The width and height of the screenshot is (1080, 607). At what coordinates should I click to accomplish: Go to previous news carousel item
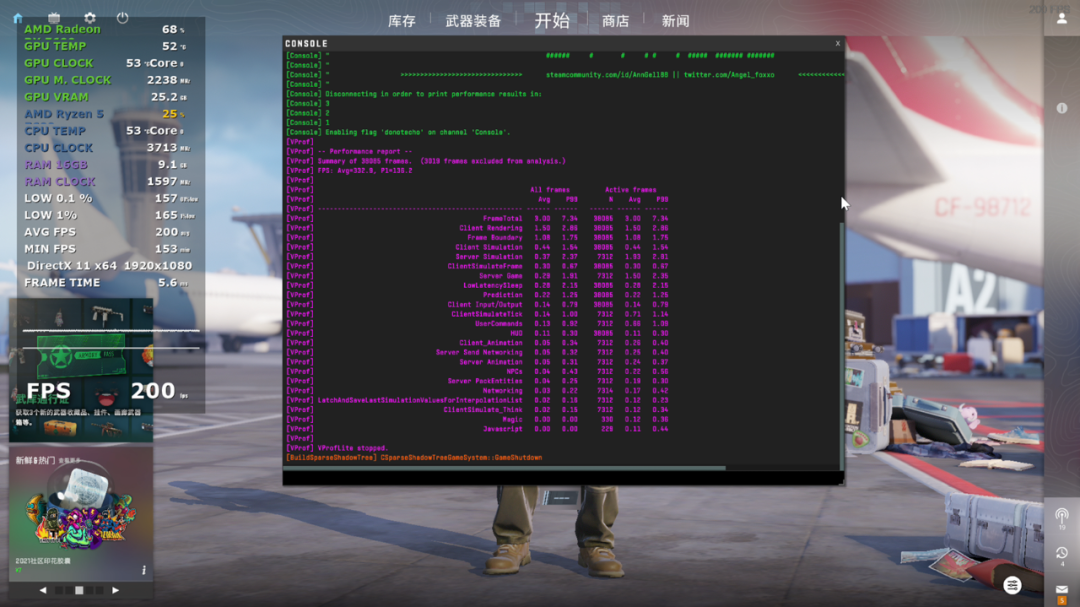click(43, 590)
